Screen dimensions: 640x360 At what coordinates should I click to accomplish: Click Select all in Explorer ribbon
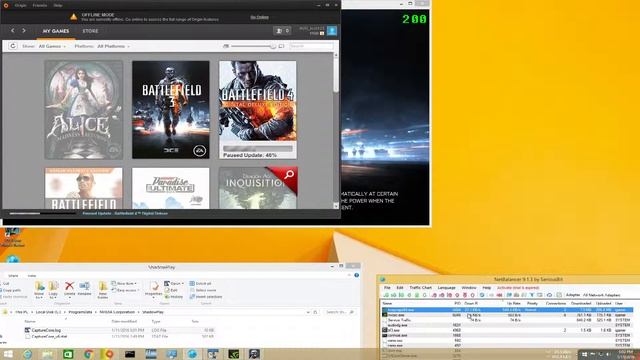coord(200,283)
